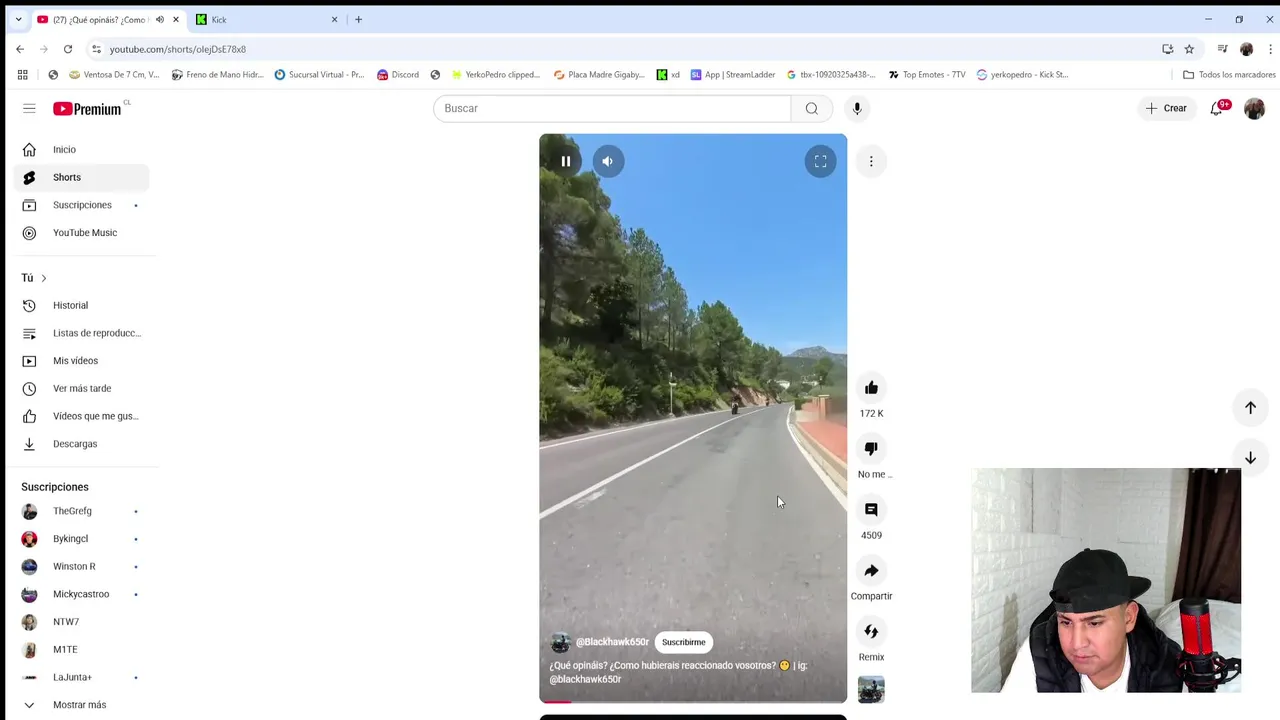Open YouTube Music in the sidebar
This screenshot has height=720, width=1280.
82,233
